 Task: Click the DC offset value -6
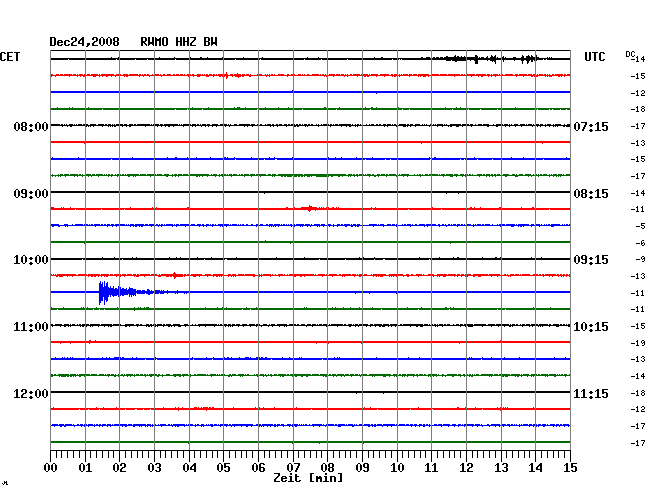tap(640, 243)
